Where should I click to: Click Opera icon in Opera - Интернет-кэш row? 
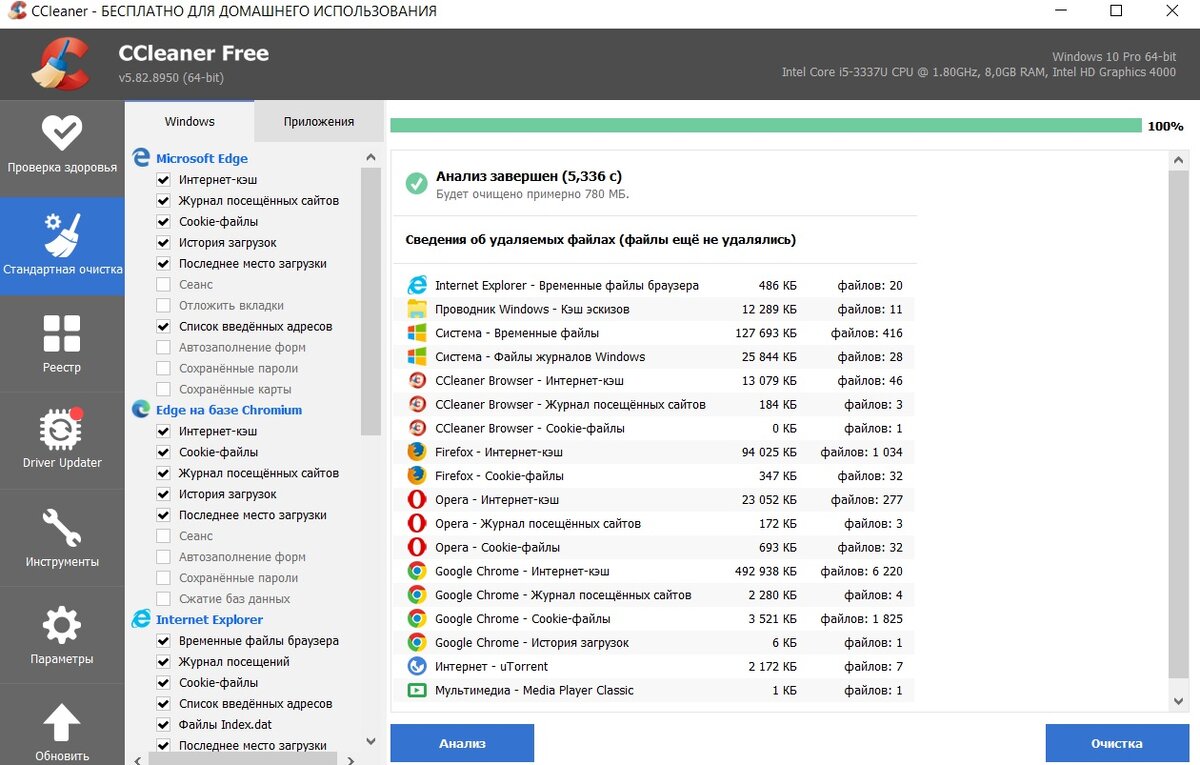click(417, 499)
